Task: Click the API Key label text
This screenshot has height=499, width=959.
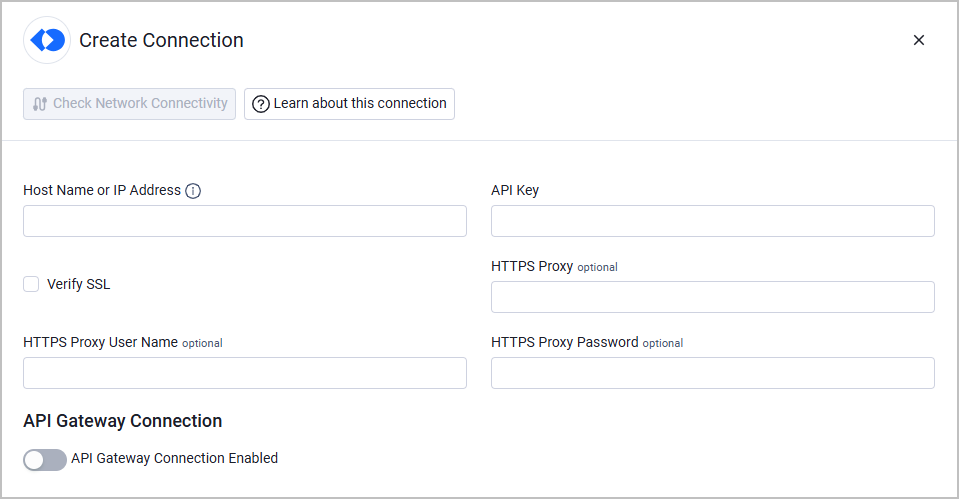Action: (515, 190)
